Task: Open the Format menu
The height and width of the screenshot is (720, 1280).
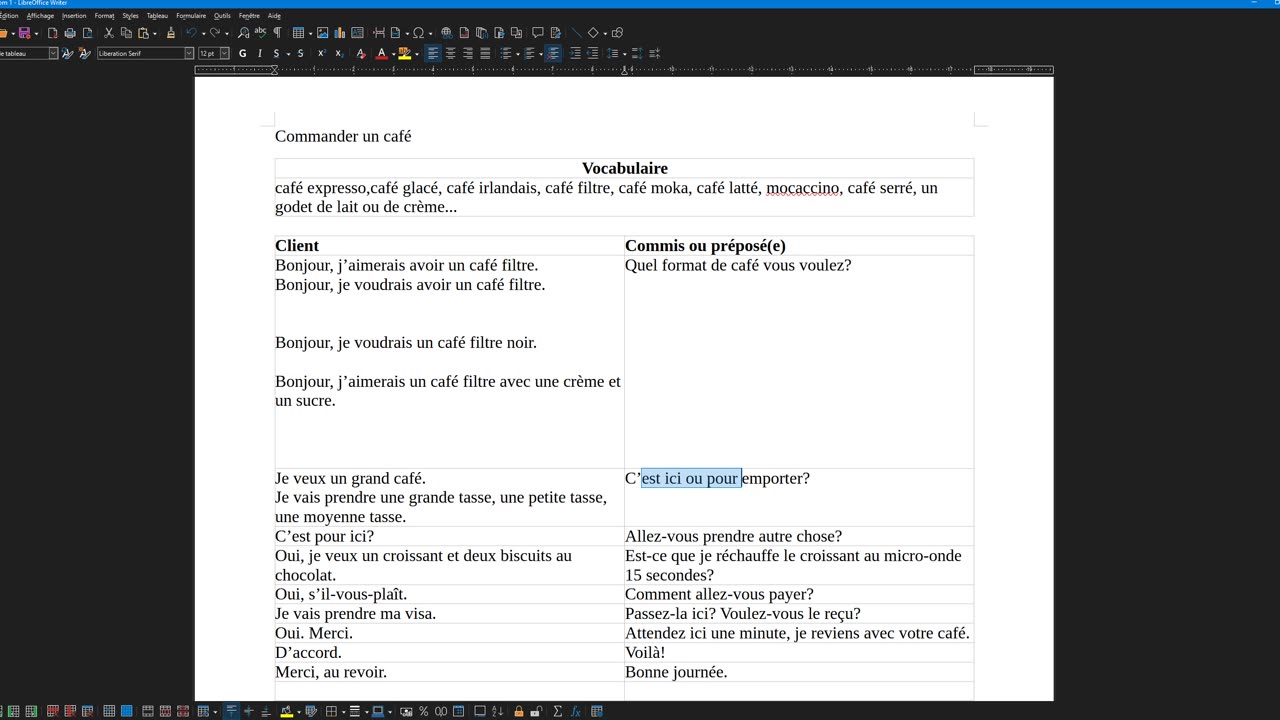Action: click(x=104, y=16)
